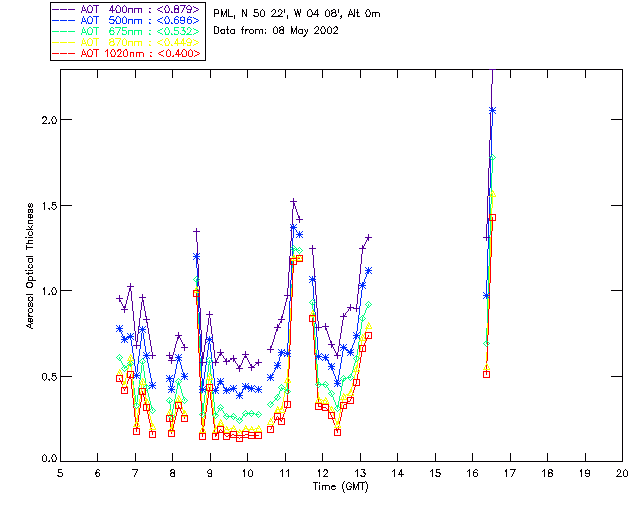The height and width of the screenshot is (512, 640).
Task: Click the x-axis tick label 15
Action: (435, 473)
